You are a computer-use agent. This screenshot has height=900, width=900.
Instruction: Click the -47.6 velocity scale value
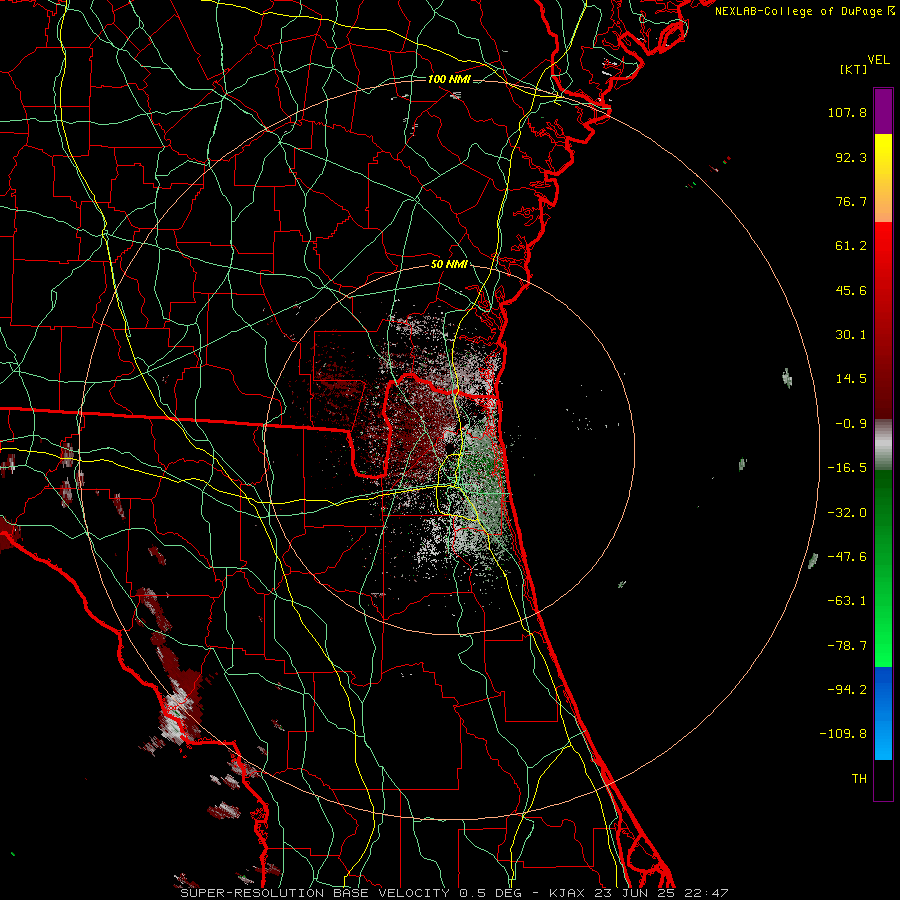847,557
